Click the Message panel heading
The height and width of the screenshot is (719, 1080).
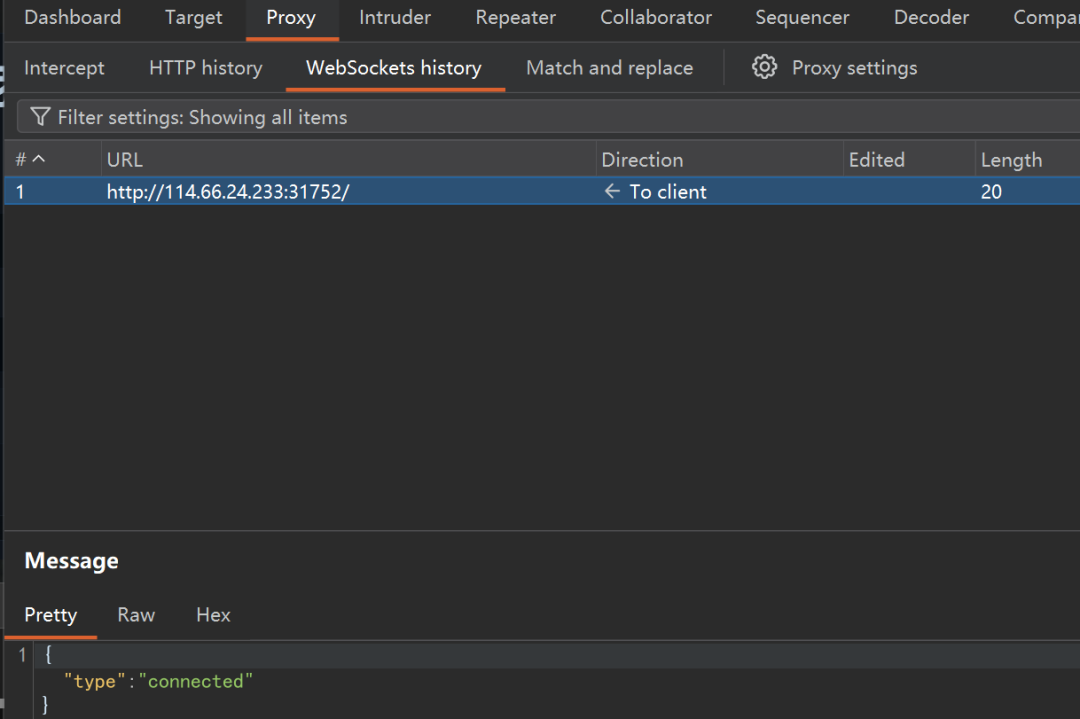(x=72, y=561)
